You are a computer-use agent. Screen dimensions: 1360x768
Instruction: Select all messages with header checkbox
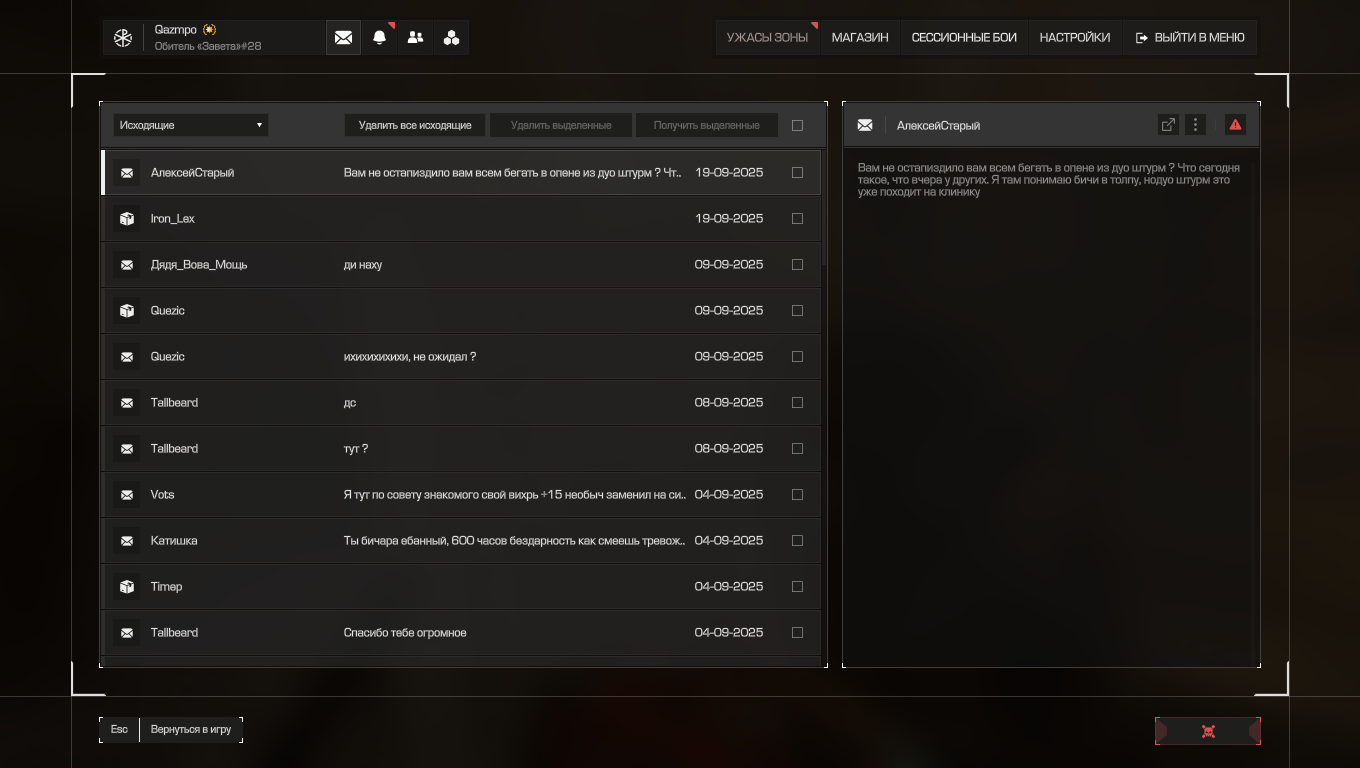[x=797, y=126]
